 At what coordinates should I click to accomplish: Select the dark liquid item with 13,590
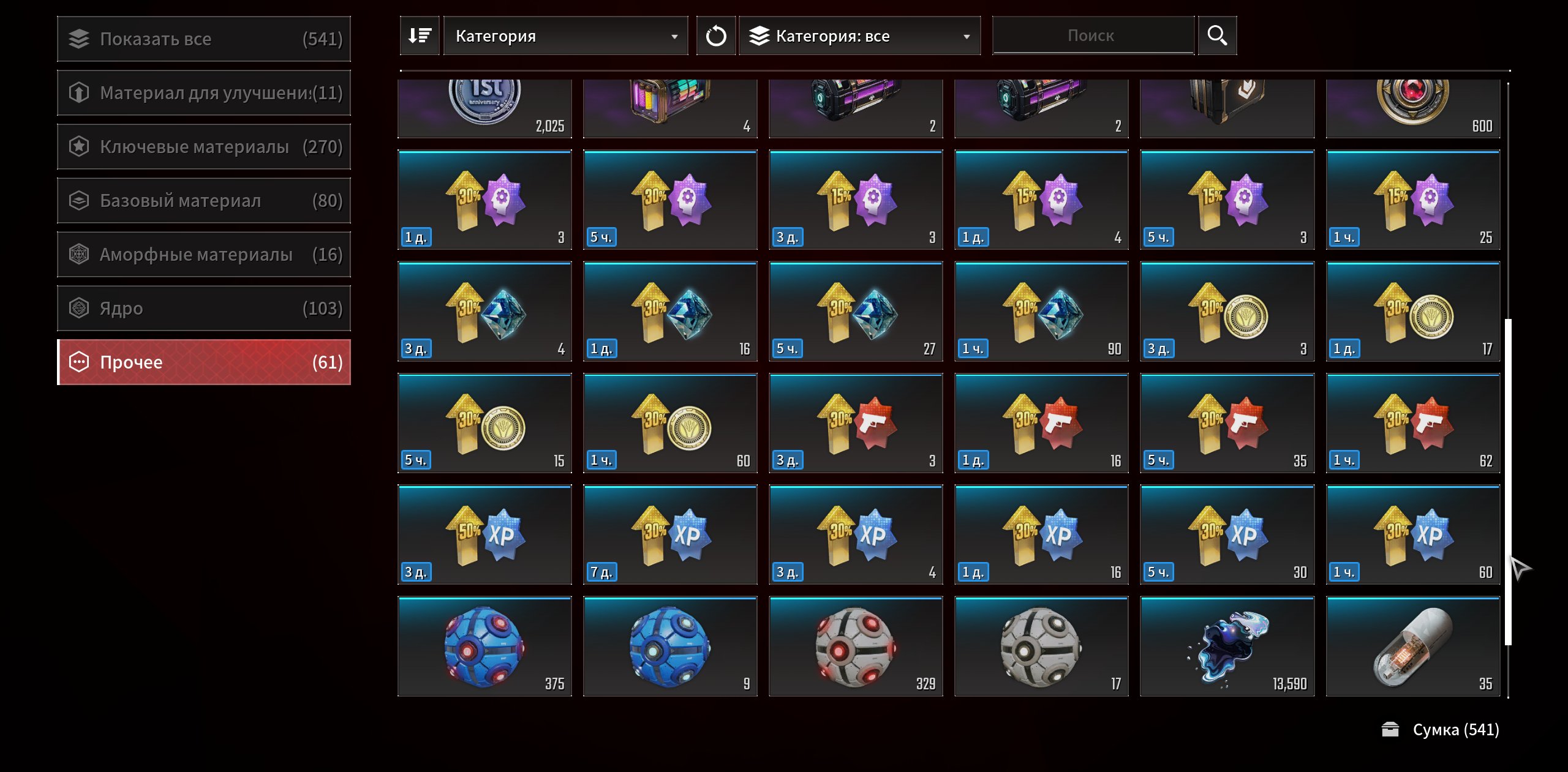1227,646
